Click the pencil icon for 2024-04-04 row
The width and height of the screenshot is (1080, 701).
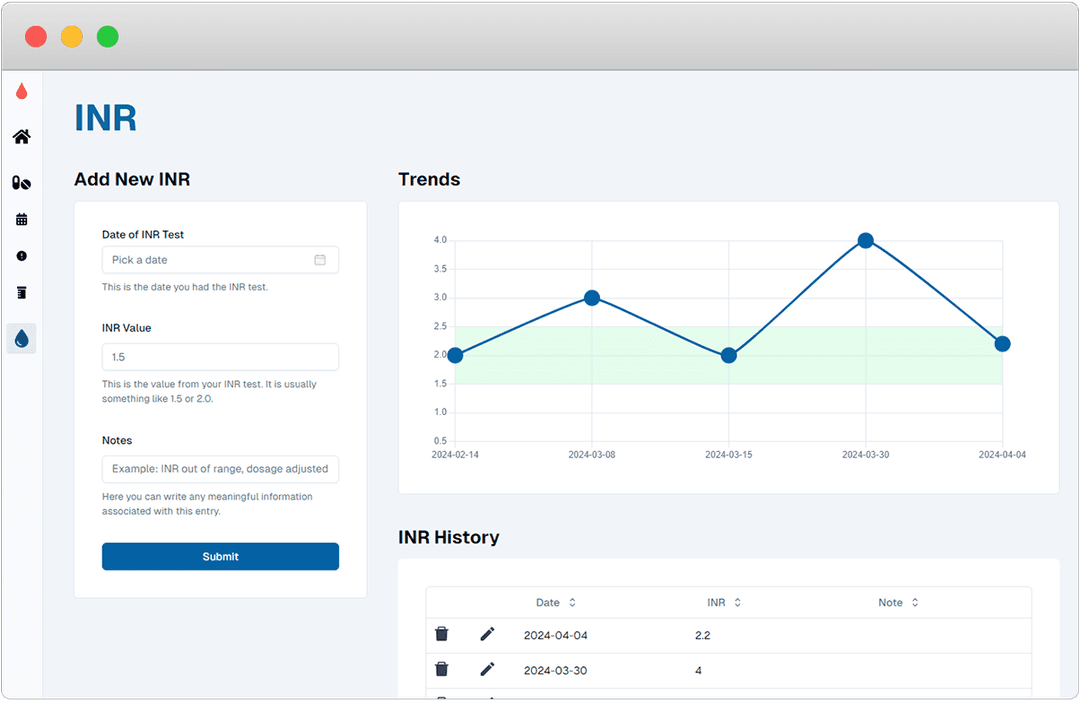pos(487,633)
